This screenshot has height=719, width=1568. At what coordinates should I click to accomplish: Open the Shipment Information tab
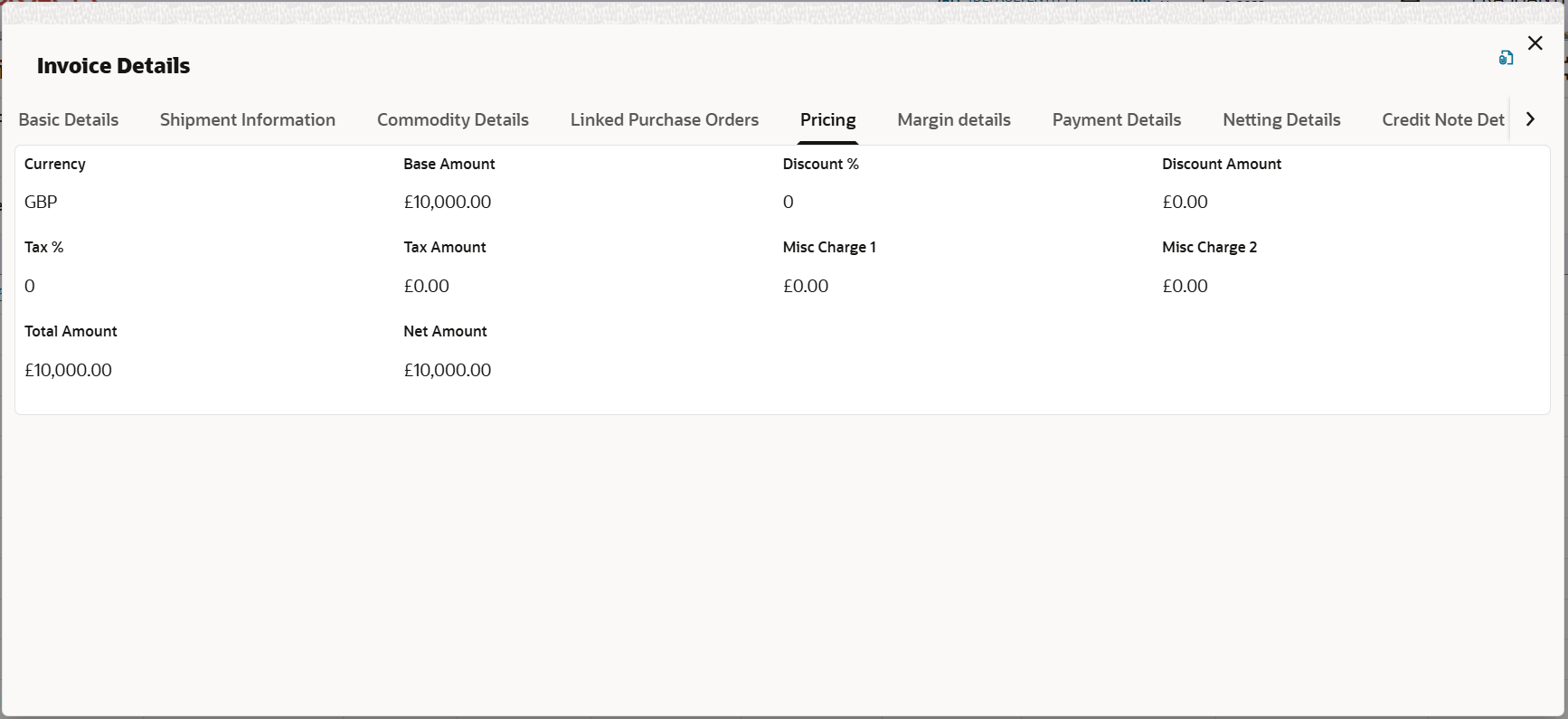(248, 120)
